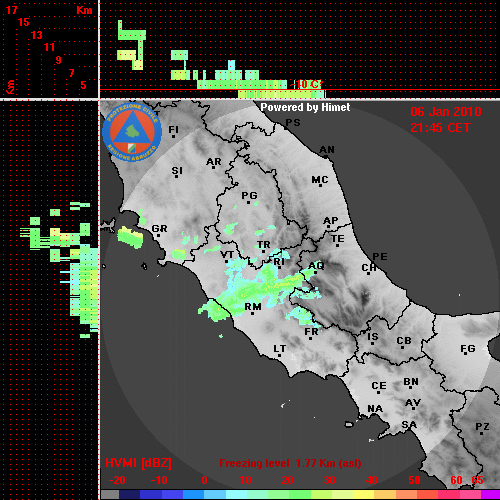Click the scale value 60

pos(456,480)
